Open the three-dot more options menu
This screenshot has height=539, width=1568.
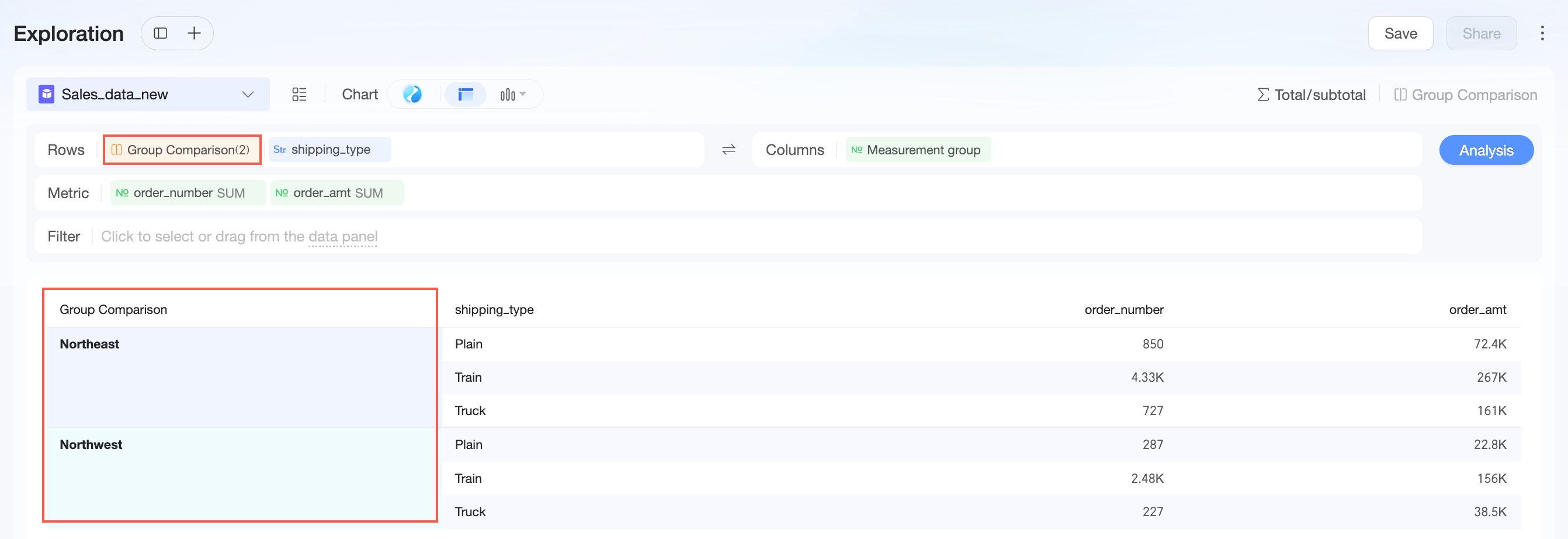[x=1542, y=33]
